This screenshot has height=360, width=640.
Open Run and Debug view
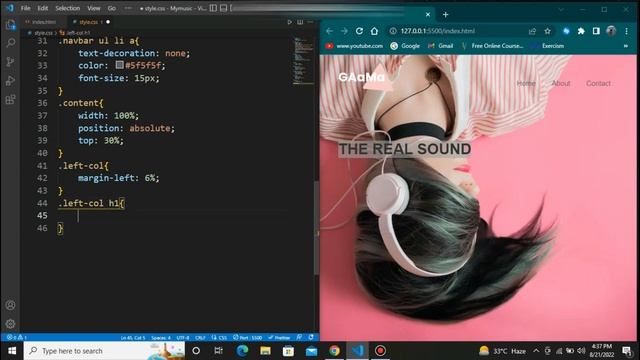[x=11, y=80]
